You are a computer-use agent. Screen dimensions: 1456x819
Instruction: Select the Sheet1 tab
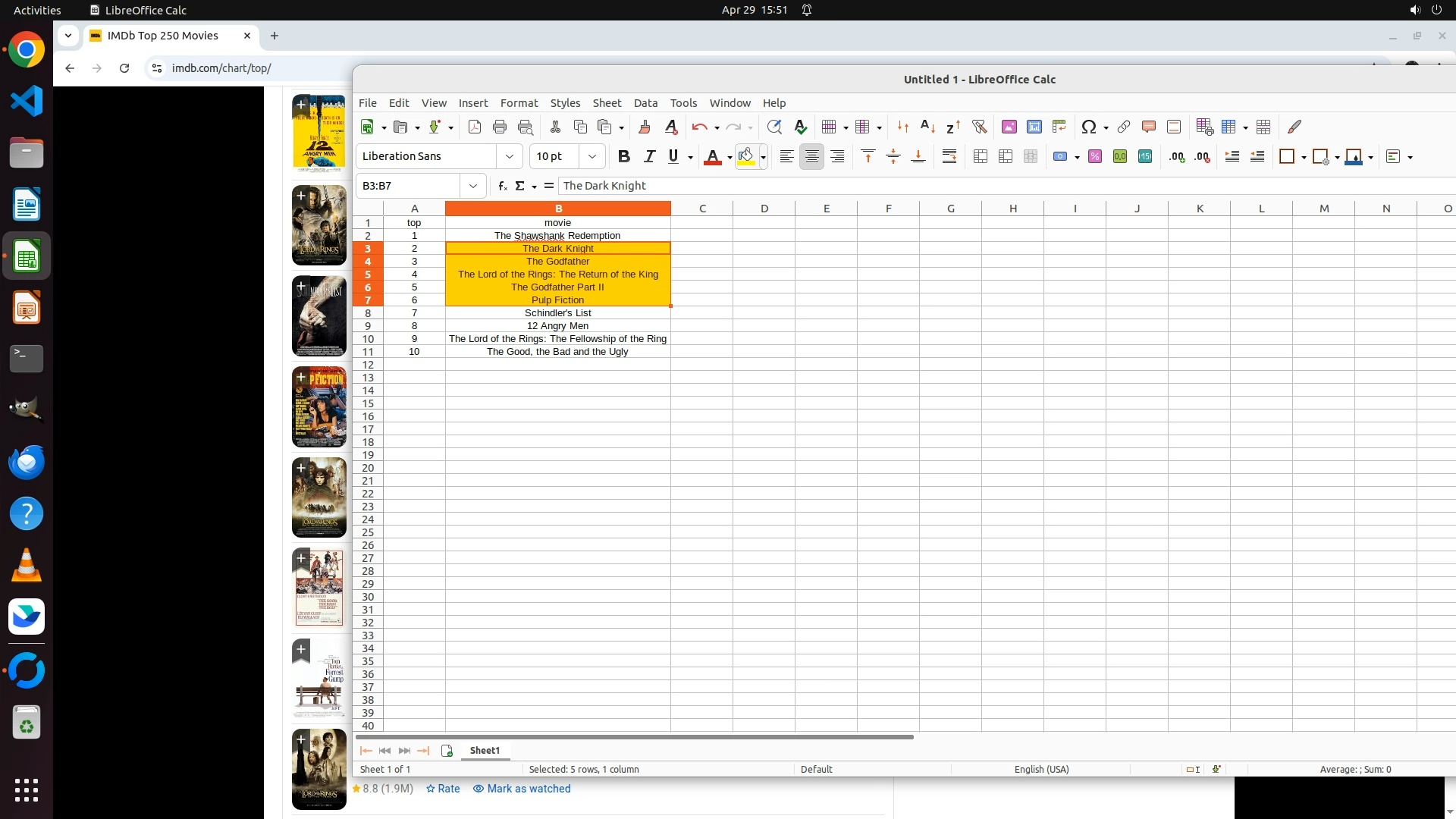[x=485, y=750]
